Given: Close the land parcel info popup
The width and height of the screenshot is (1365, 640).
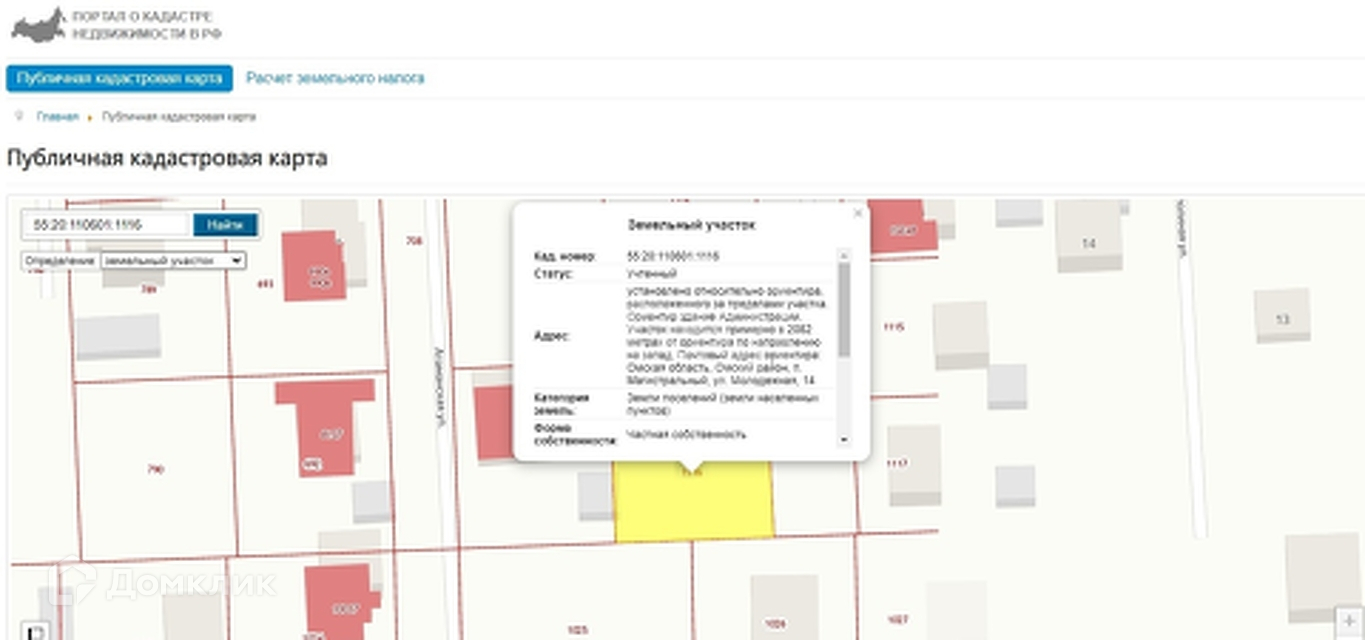Looking at the screenshot, I should [857, 213].
